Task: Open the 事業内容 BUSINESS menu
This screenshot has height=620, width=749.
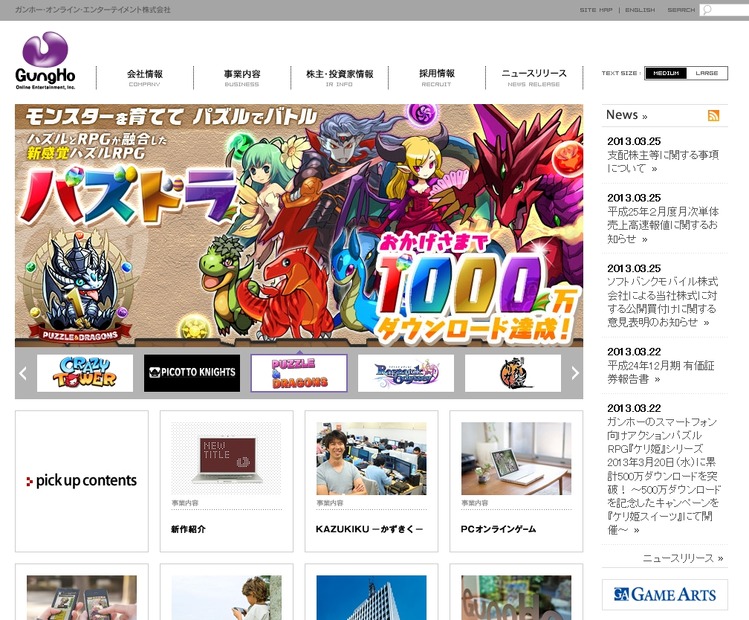Action: [x=242, y=78]
